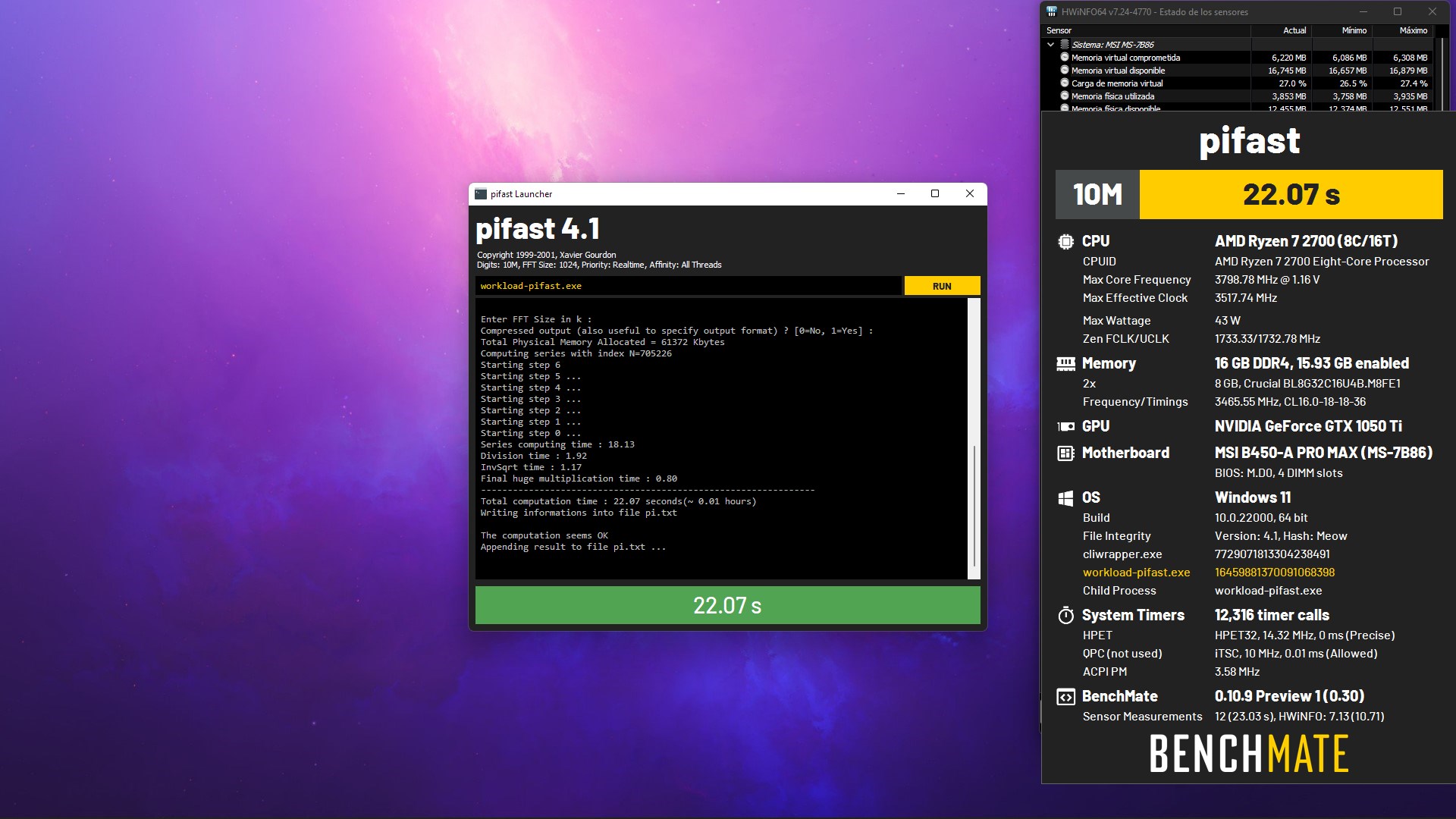Click the Memoria física utilizada sensor icon
The width and height of the screenshot is (1456, 819).
pos(1065,96)
